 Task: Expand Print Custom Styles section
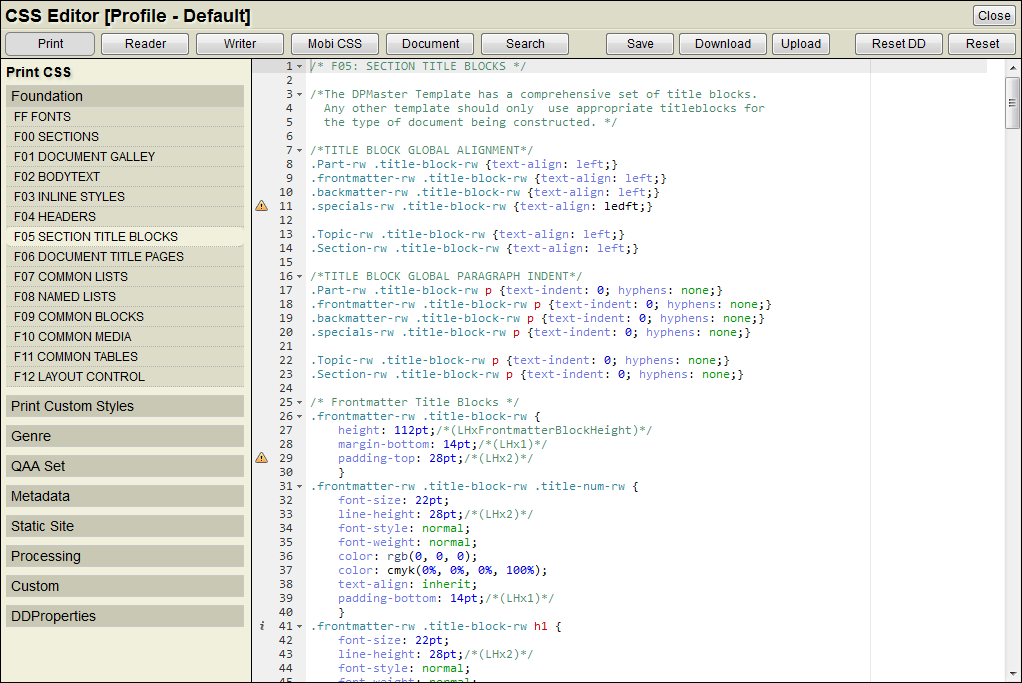(x=125, y=406)
